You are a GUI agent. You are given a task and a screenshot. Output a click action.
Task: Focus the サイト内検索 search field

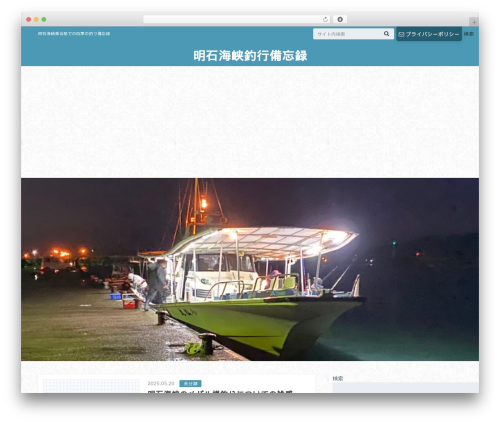[x=348, y=34]
